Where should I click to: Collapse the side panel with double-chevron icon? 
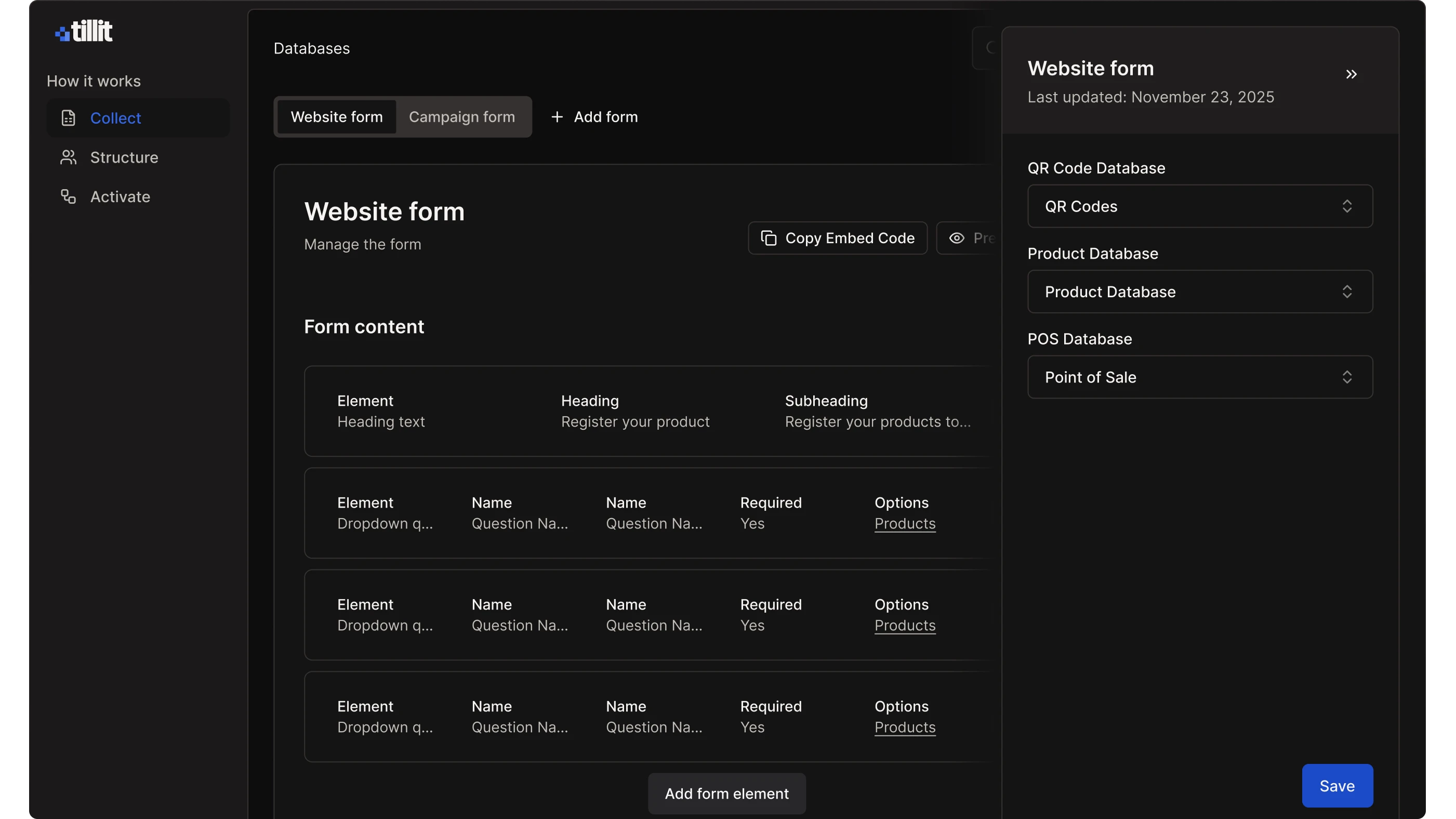pos(1351,75)
